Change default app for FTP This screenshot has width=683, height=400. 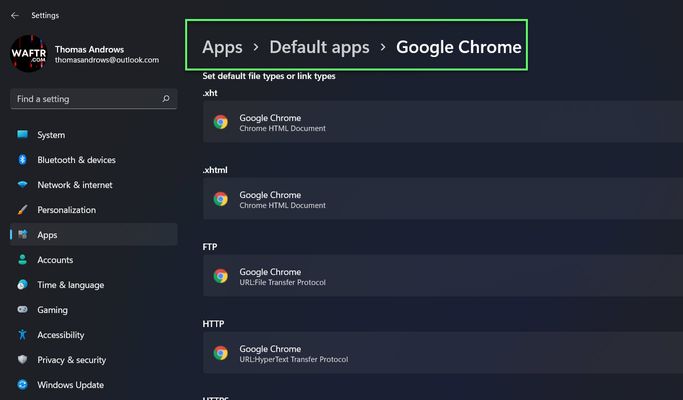pos(443,276)
